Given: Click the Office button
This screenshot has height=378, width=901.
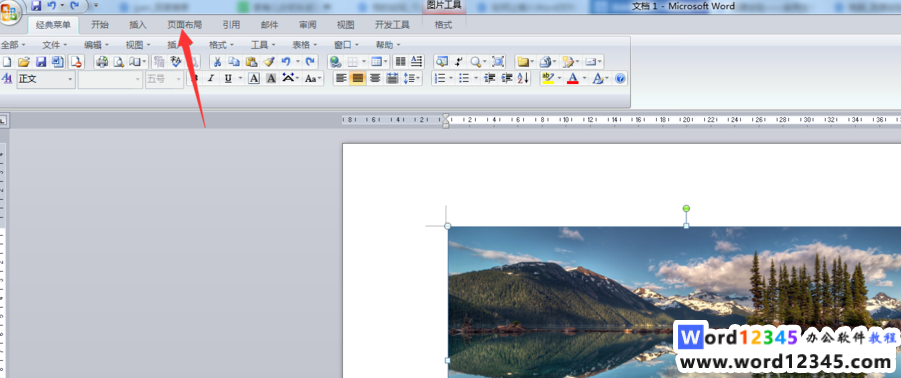Looking at the screenshot, I should click(x=9, y=13).
